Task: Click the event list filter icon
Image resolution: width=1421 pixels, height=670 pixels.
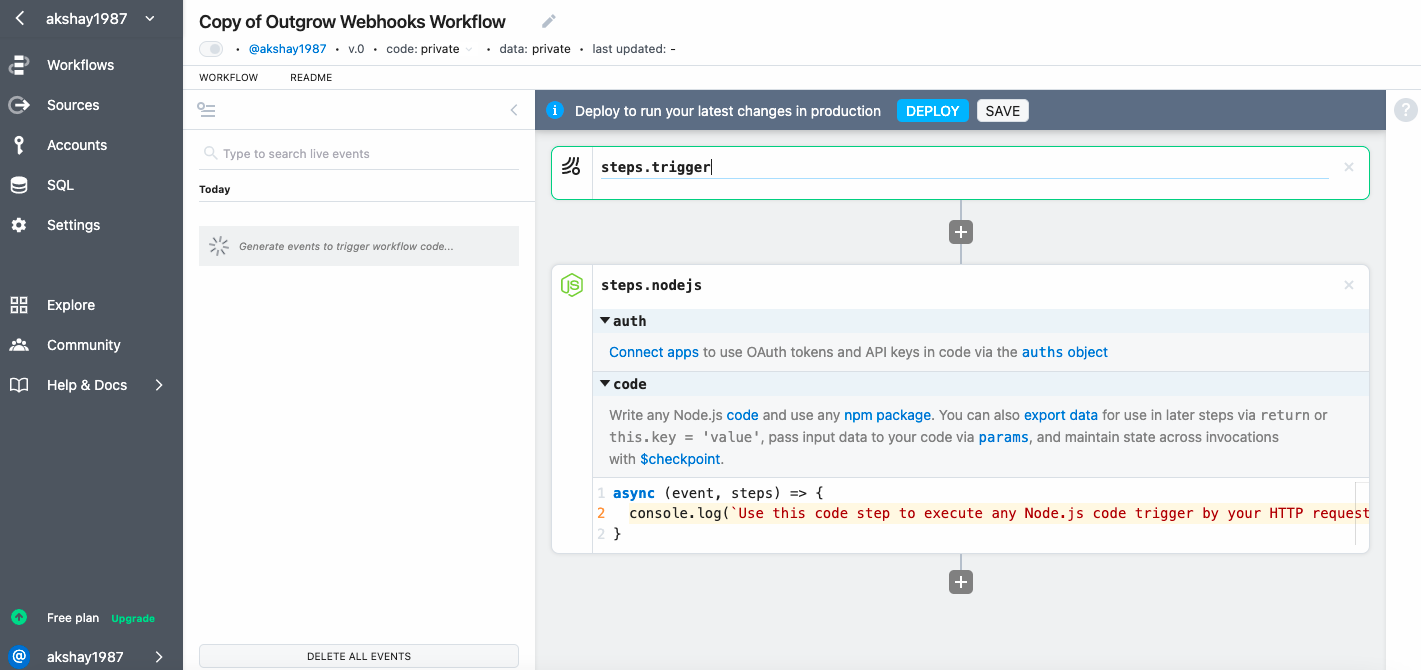Action: (x=206, y=110)
